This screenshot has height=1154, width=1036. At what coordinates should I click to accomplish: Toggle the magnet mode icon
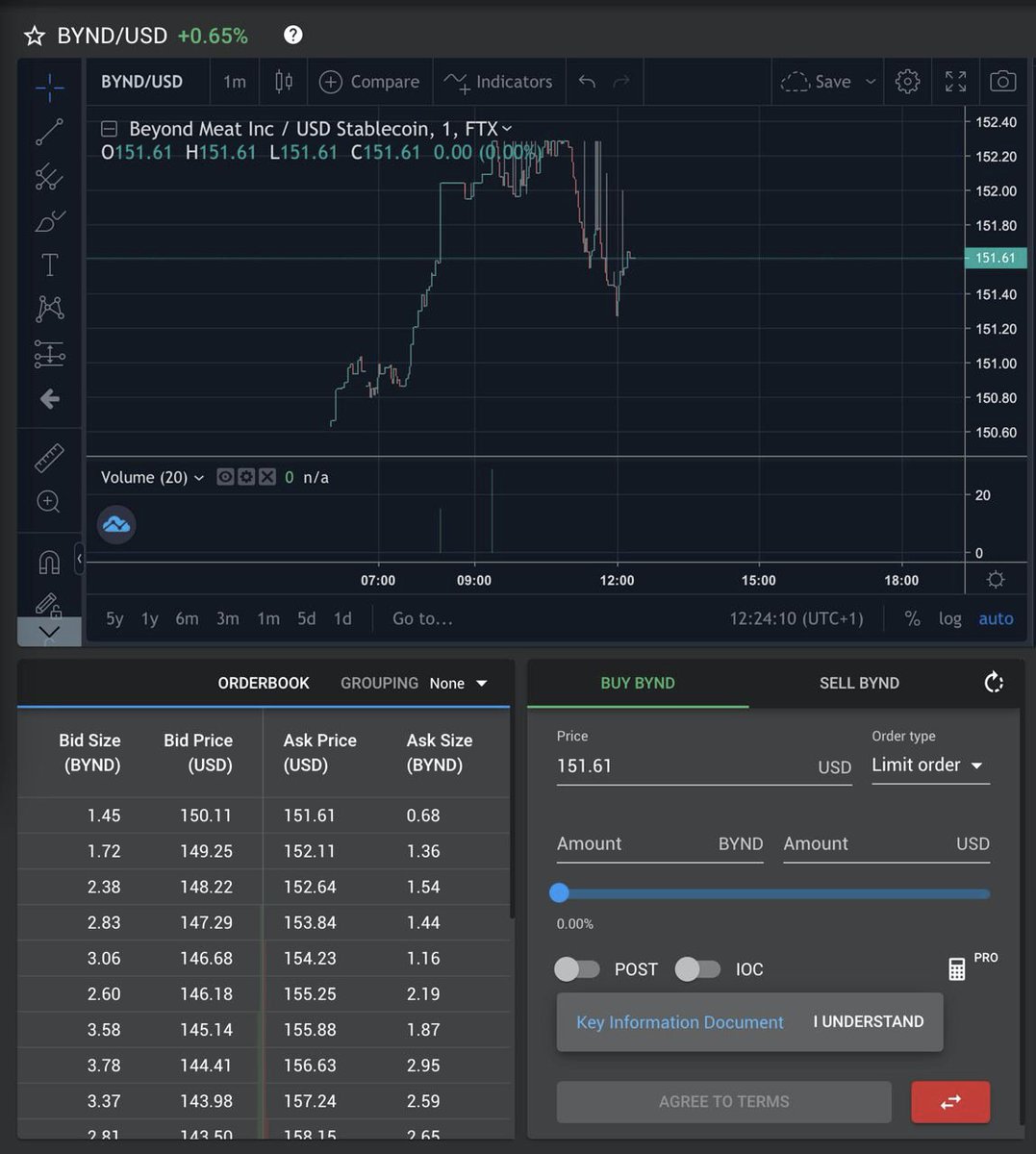point(49,561)
